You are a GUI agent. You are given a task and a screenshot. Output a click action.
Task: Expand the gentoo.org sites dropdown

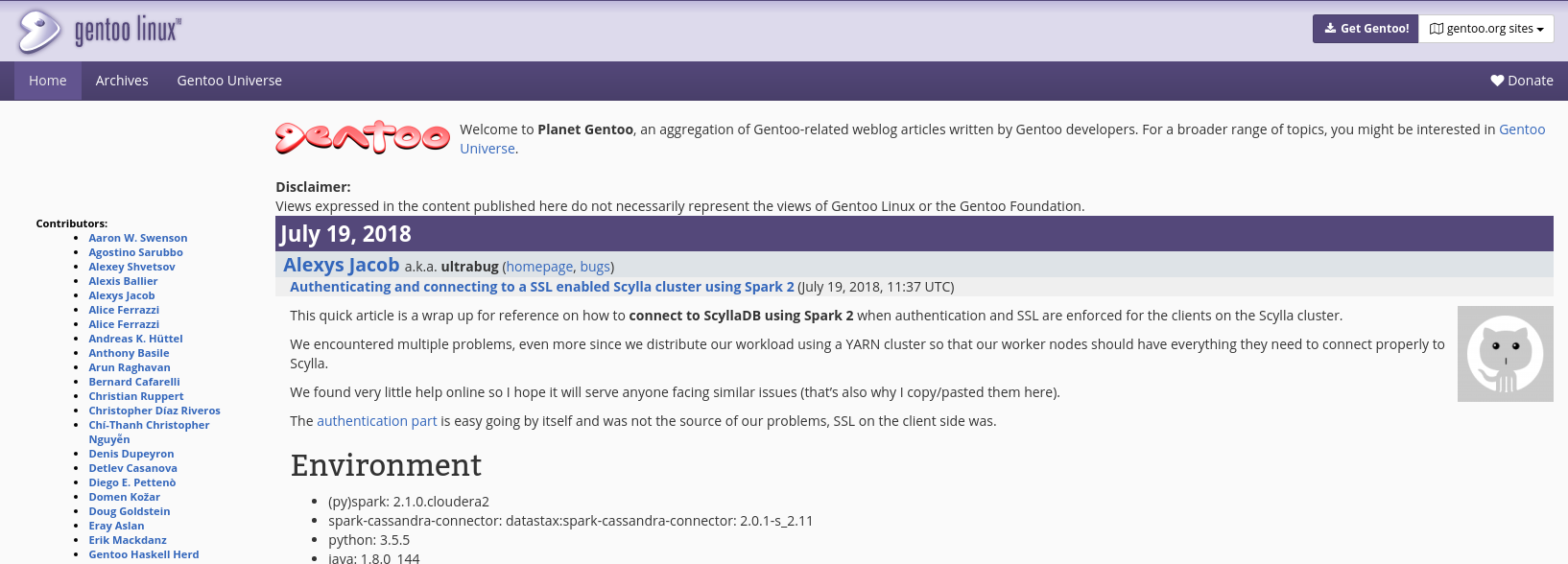click(1486, 29)
